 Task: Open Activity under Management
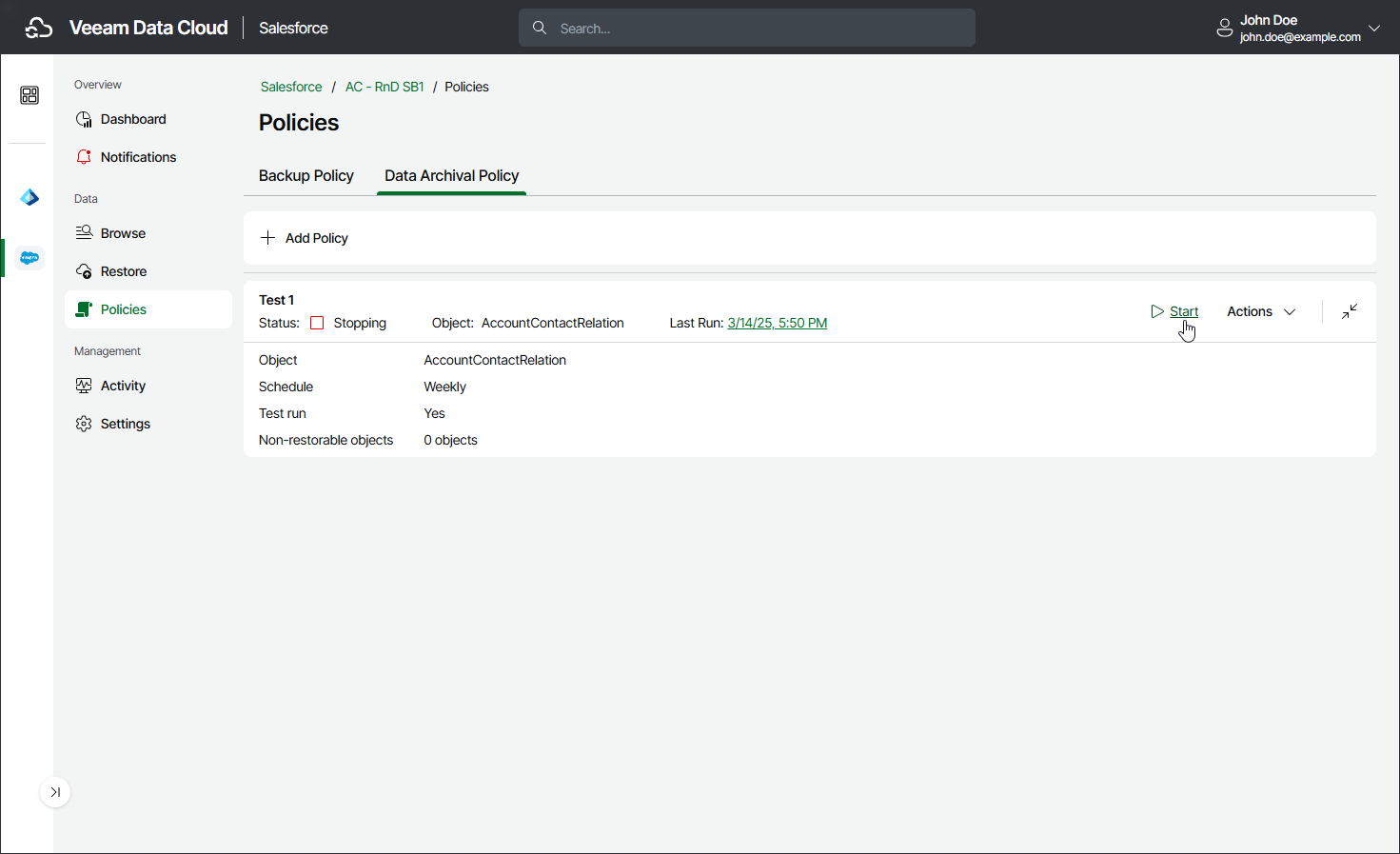(148, 386)
